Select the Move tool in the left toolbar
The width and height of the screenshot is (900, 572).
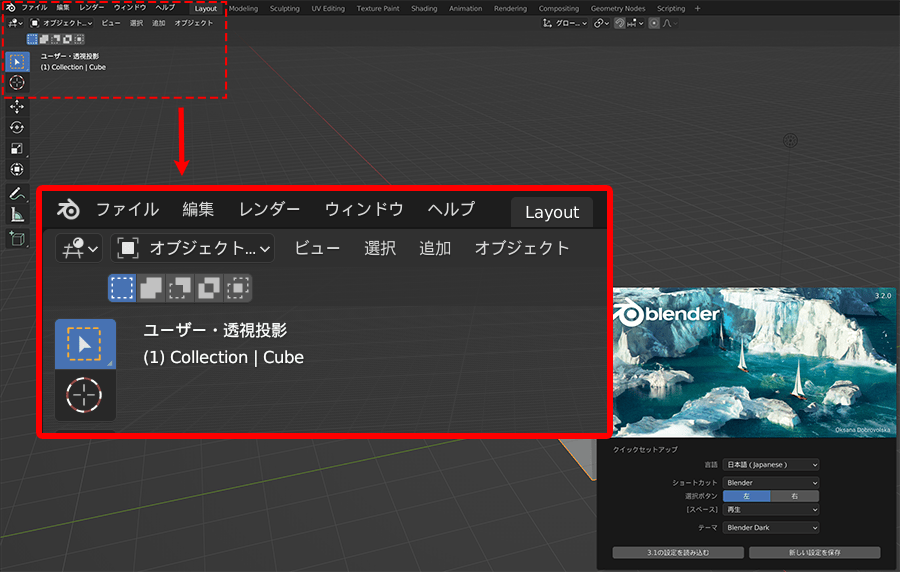(x=17, y=106)
